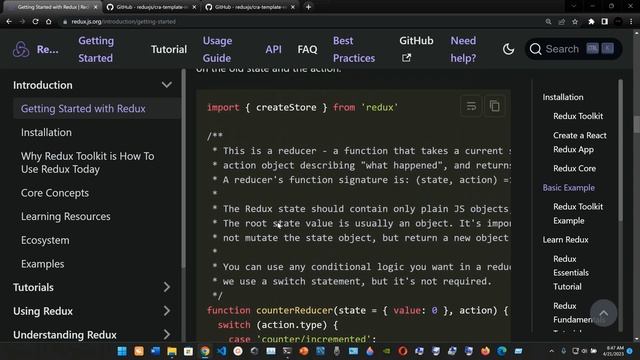This screenshot has height=360, width=640.
Task: Click the browser forward arrow
Action: pos(22,22)
